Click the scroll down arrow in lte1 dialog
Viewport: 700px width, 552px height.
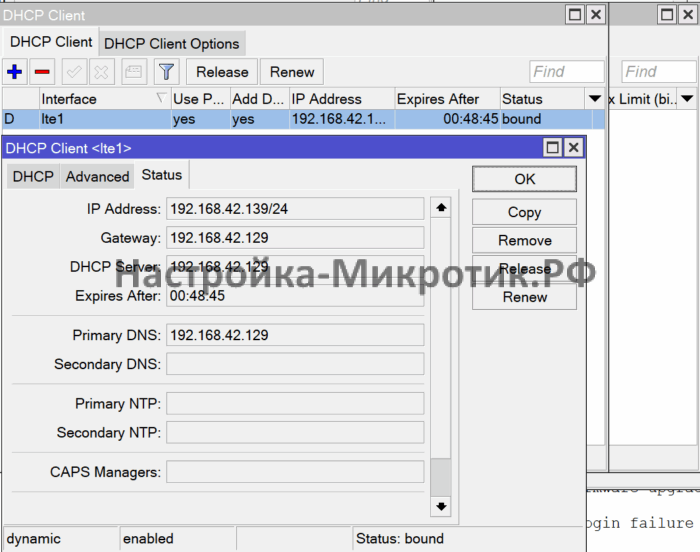click(441, 506)
